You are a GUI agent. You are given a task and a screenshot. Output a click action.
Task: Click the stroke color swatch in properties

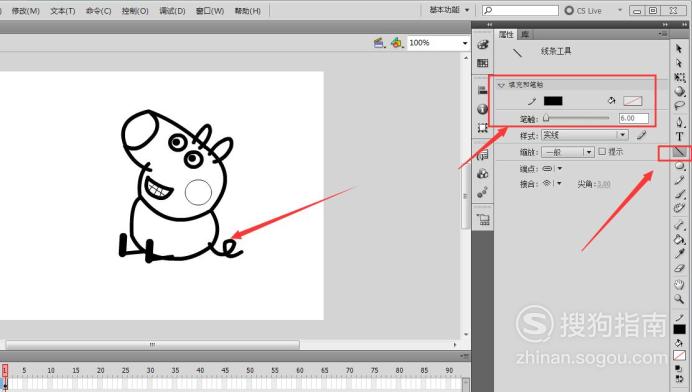(553, 101)
